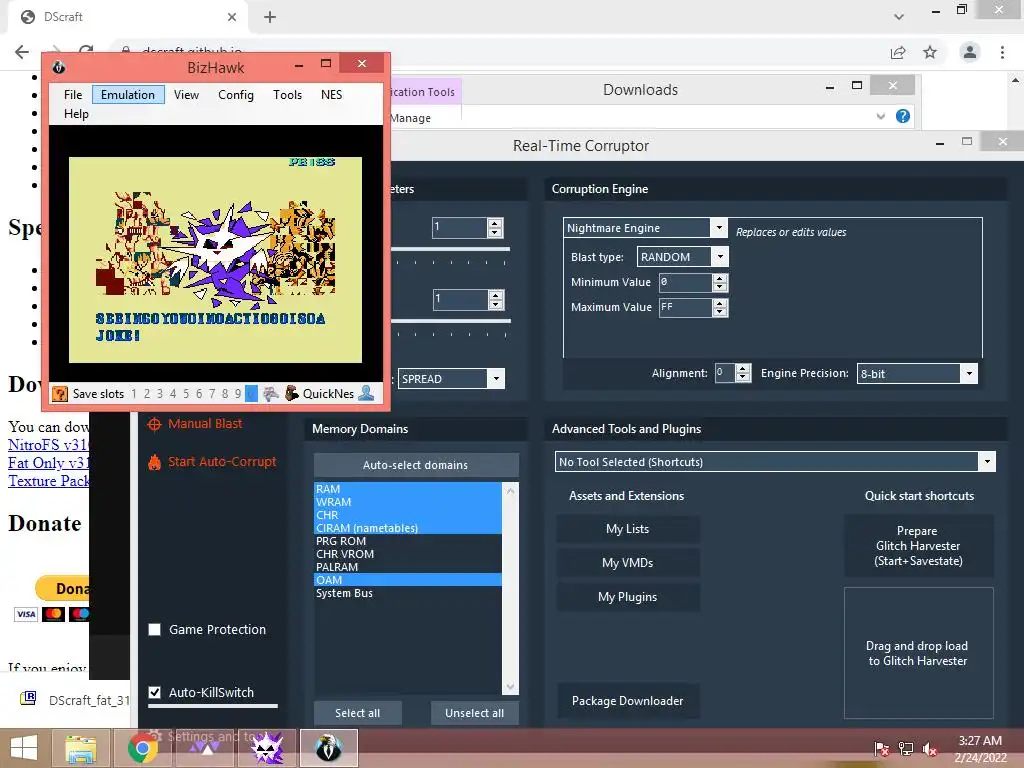Open the Nightmare Engine dropdown
The width and height of the screenshot is (1024, 768).
click(718, 227)
